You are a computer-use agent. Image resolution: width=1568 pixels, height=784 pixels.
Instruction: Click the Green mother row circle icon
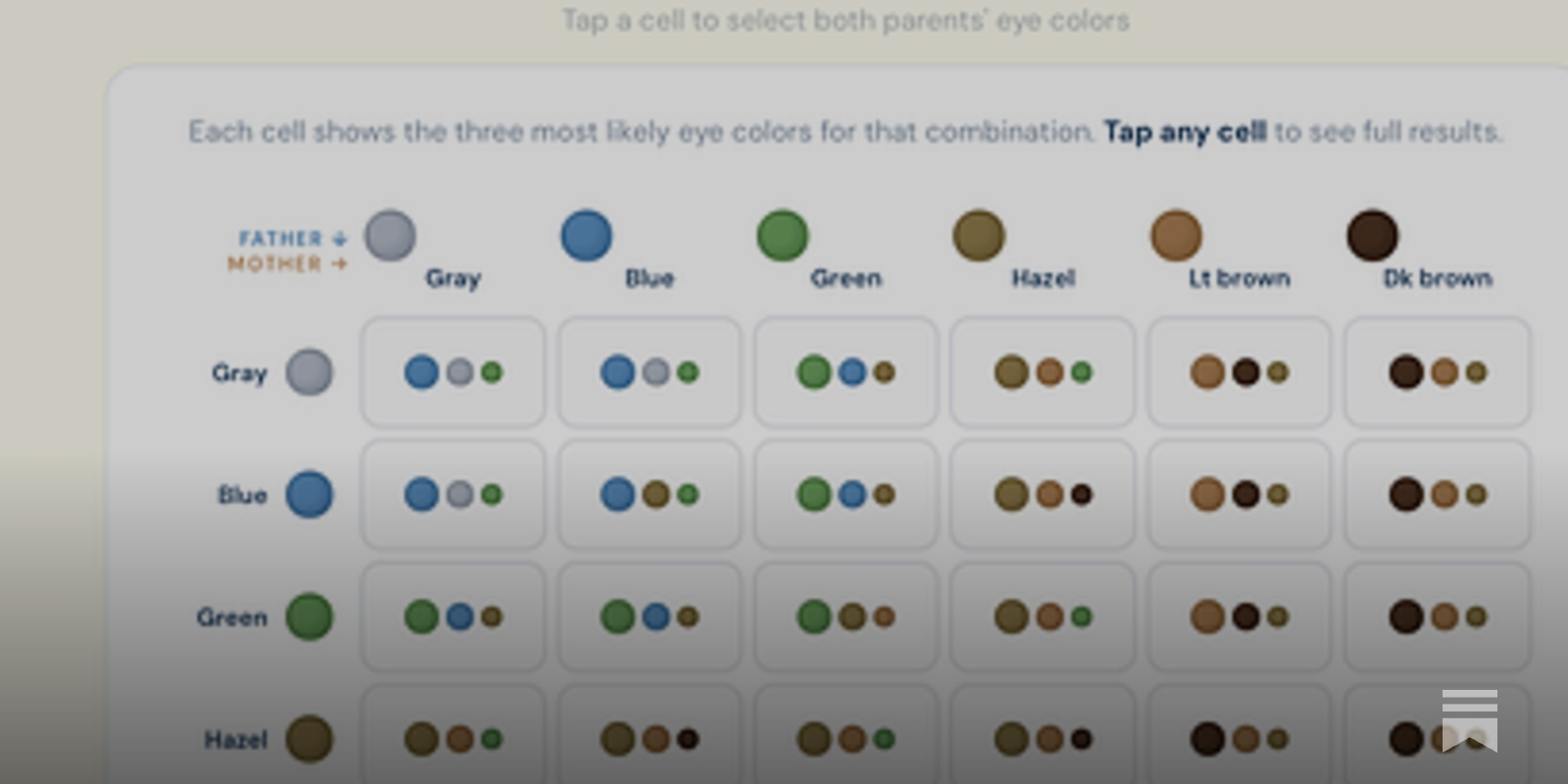pyautogui.click(x=309, y=617)
